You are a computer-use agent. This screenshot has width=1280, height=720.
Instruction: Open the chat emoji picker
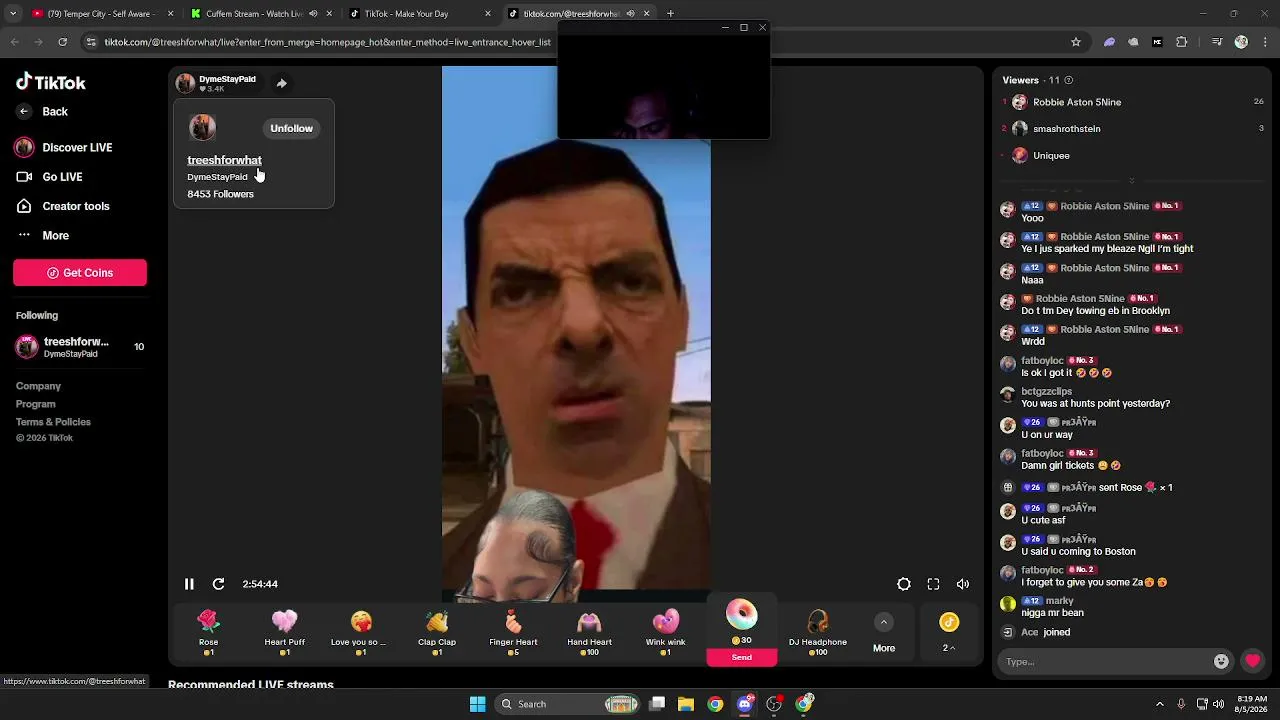[1221, 662]
